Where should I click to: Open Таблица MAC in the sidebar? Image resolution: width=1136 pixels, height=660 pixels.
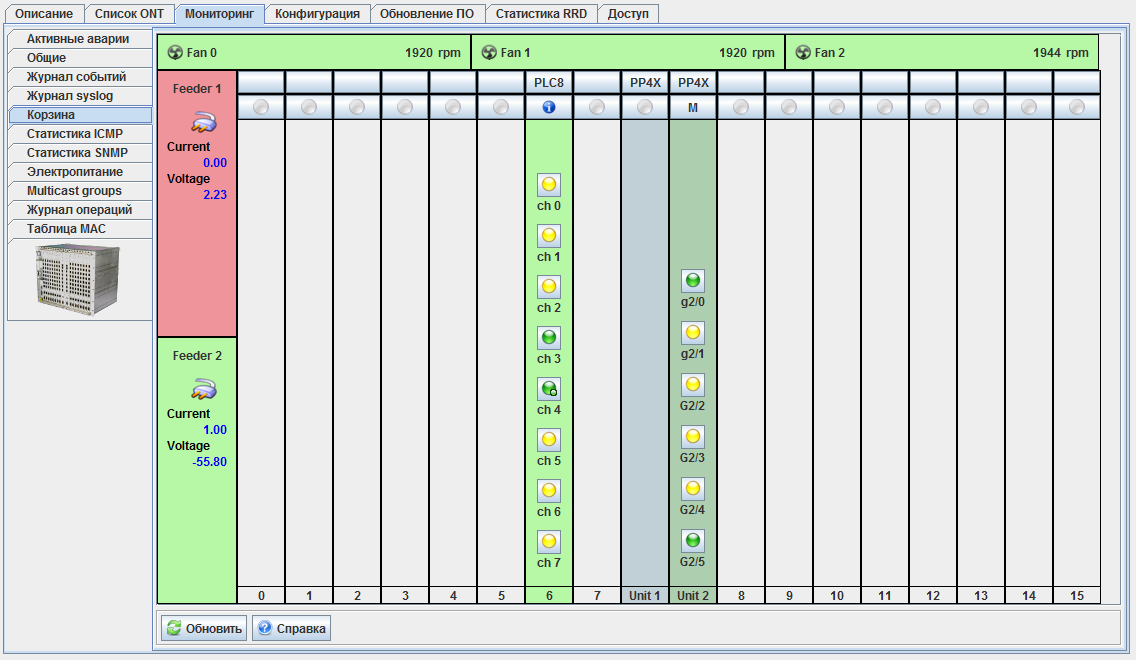(80, 229)
